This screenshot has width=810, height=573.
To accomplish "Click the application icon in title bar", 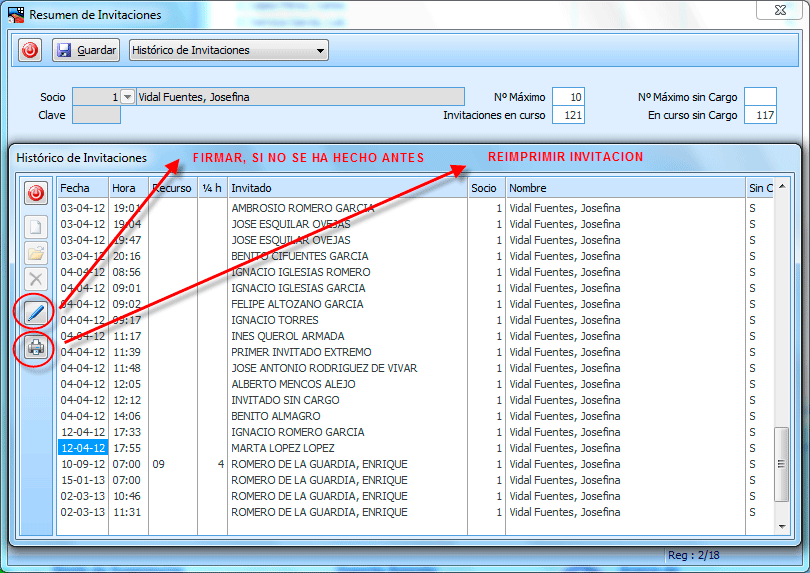I will (16, 15).
